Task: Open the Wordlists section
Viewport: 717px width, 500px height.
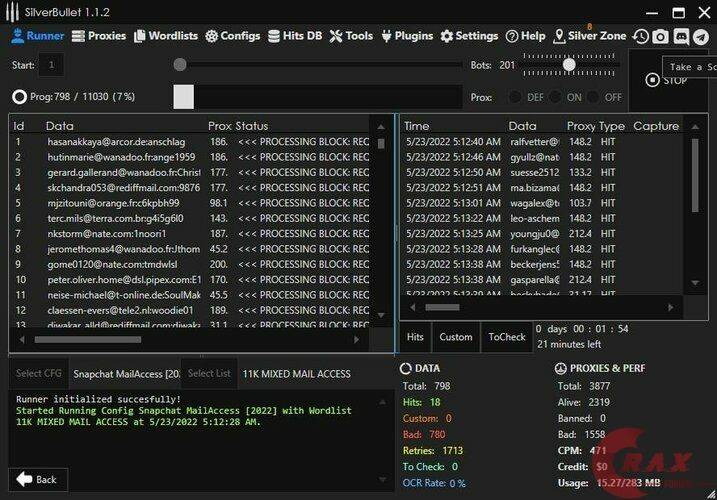Action: click(166, 36)
